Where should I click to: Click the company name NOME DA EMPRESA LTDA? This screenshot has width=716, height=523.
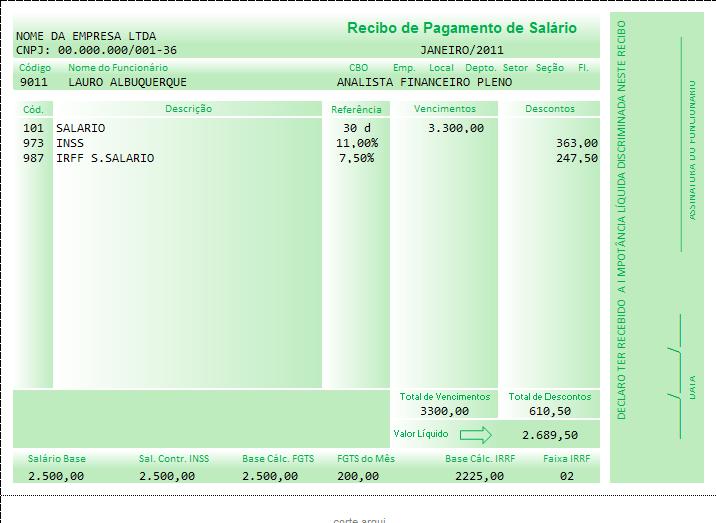click(78, 36)
